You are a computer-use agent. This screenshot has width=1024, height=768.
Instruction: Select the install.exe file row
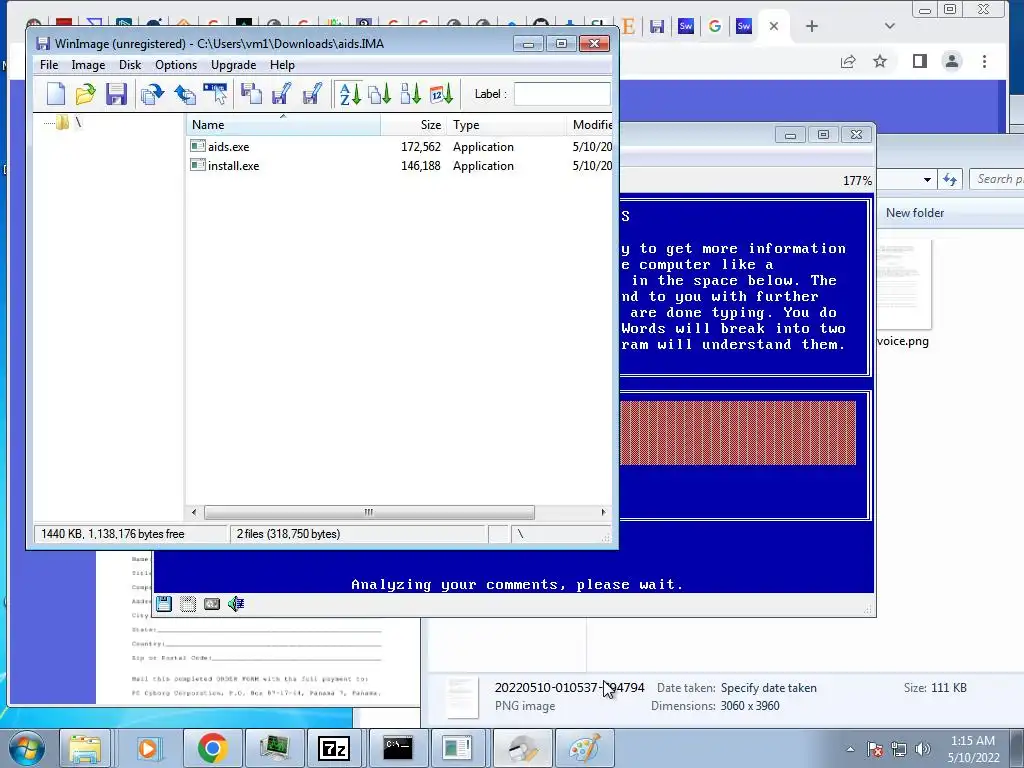[400, 166]
